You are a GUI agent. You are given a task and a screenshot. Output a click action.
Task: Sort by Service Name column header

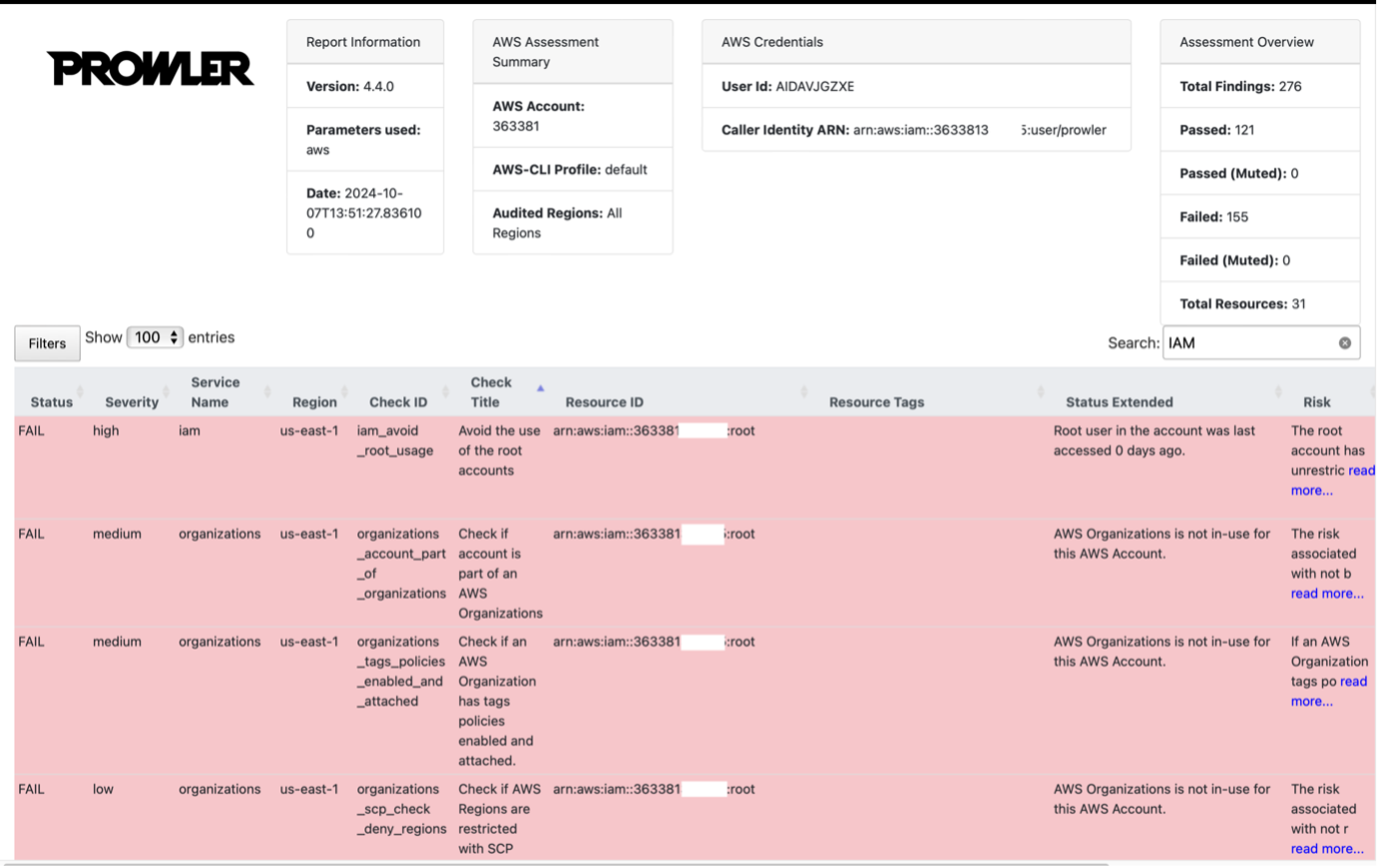pyautogui.click(x=216, y=392)
